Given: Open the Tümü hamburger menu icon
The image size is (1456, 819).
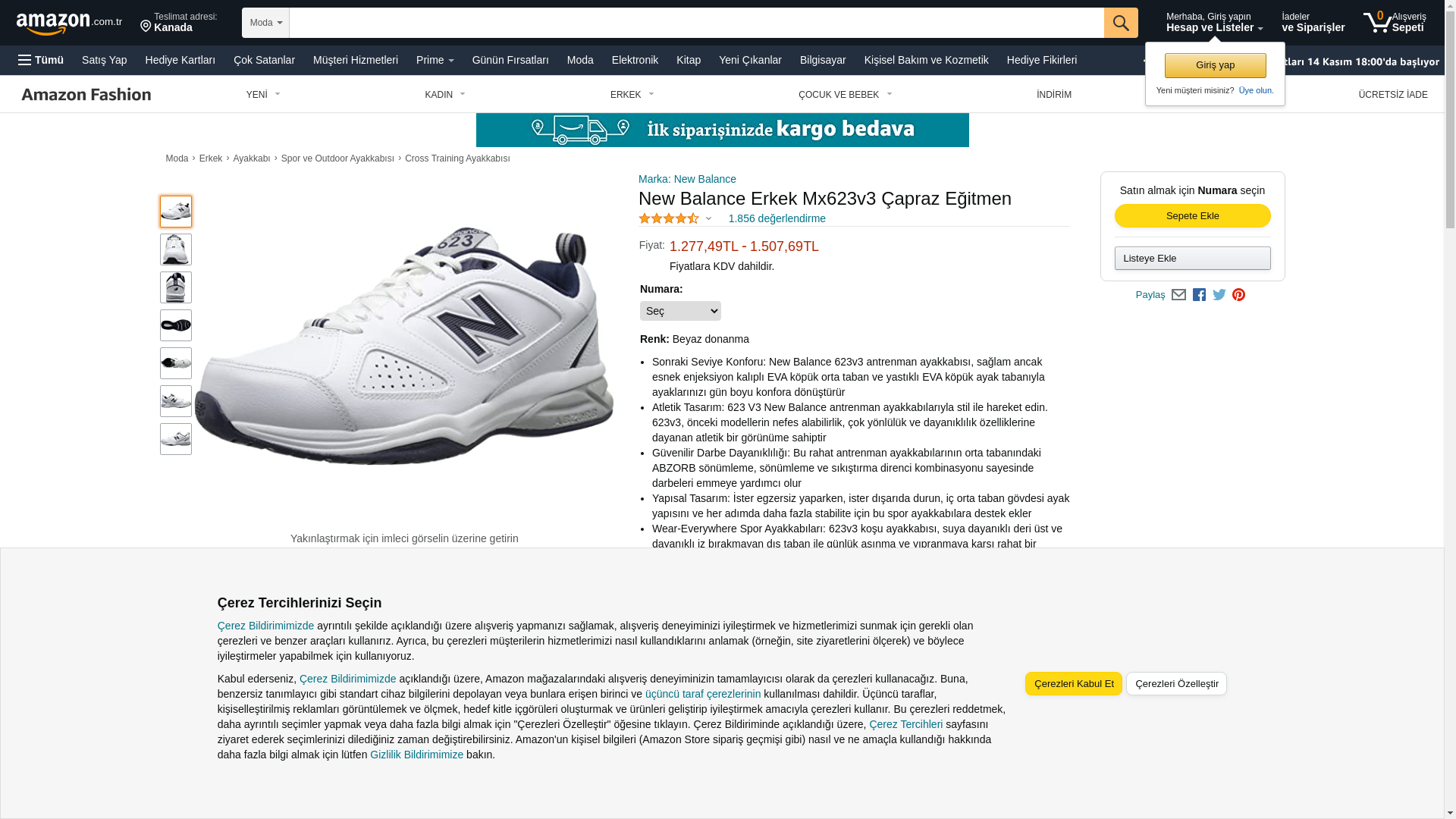Looking at the screenshot, I should tap(25, 60).
